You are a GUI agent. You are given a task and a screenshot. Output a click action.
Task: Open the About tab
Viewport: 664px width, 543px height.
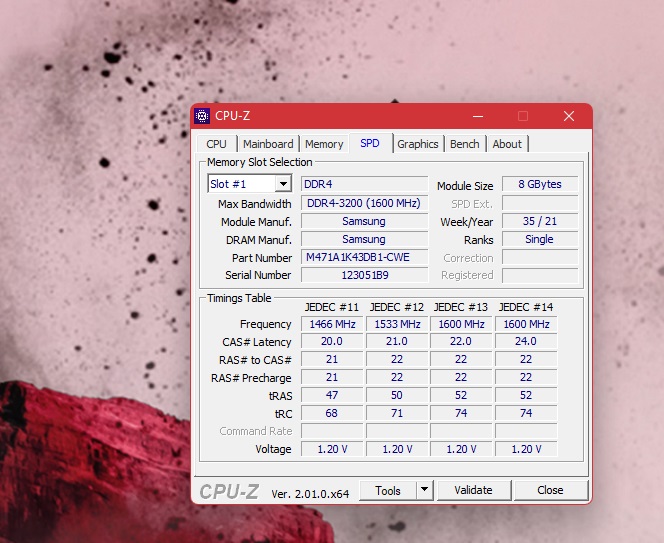[x=507, y=144]
